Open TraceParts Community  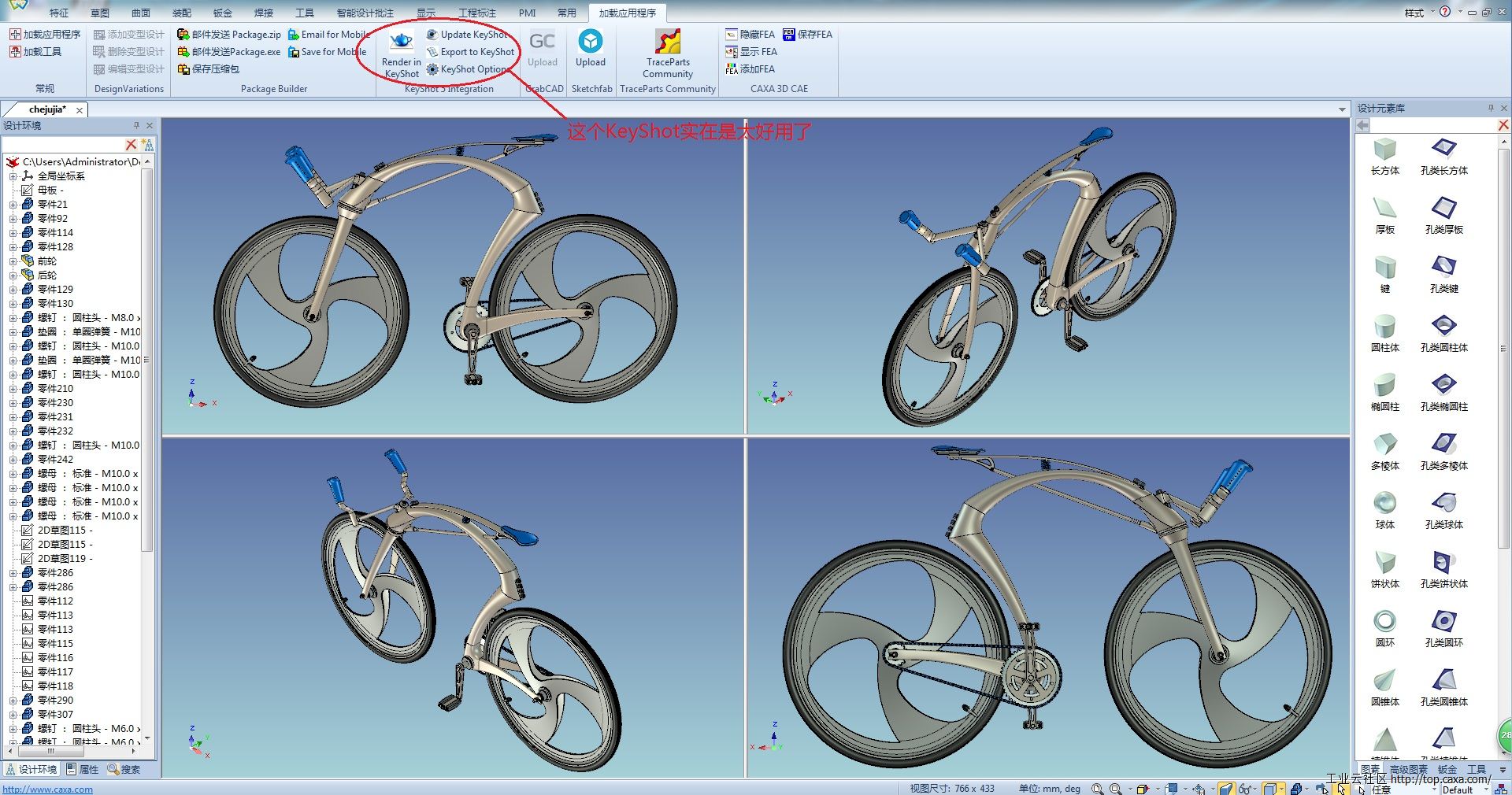click(x=668, y=54)
